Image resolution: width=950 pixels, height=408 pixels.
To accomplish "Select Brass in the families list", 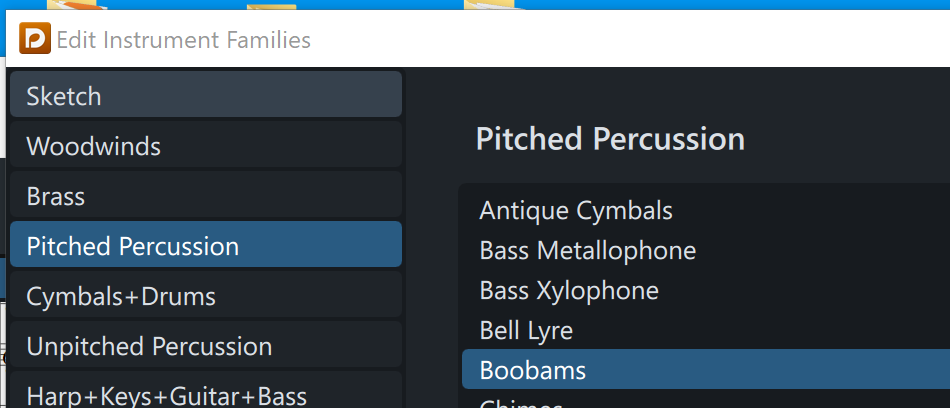I will 205,196.
